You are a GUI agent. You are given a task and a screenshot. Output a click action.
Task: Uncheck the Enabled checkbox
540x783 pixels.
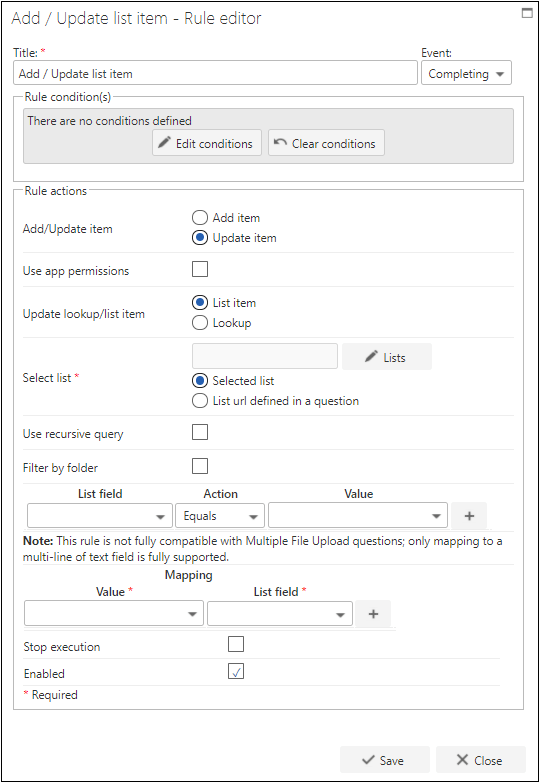[236, 671]
